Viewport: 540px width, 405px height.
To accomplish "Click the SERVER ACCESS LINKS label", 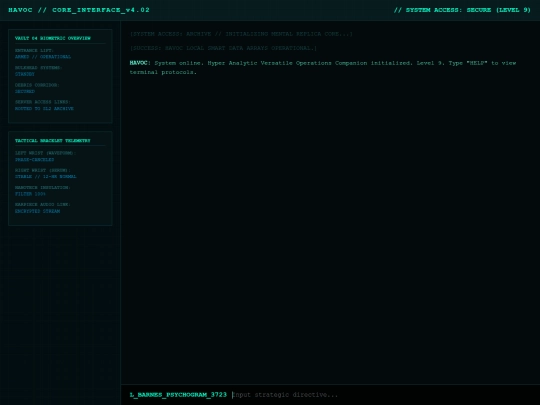I will click(x=43, y=102).
